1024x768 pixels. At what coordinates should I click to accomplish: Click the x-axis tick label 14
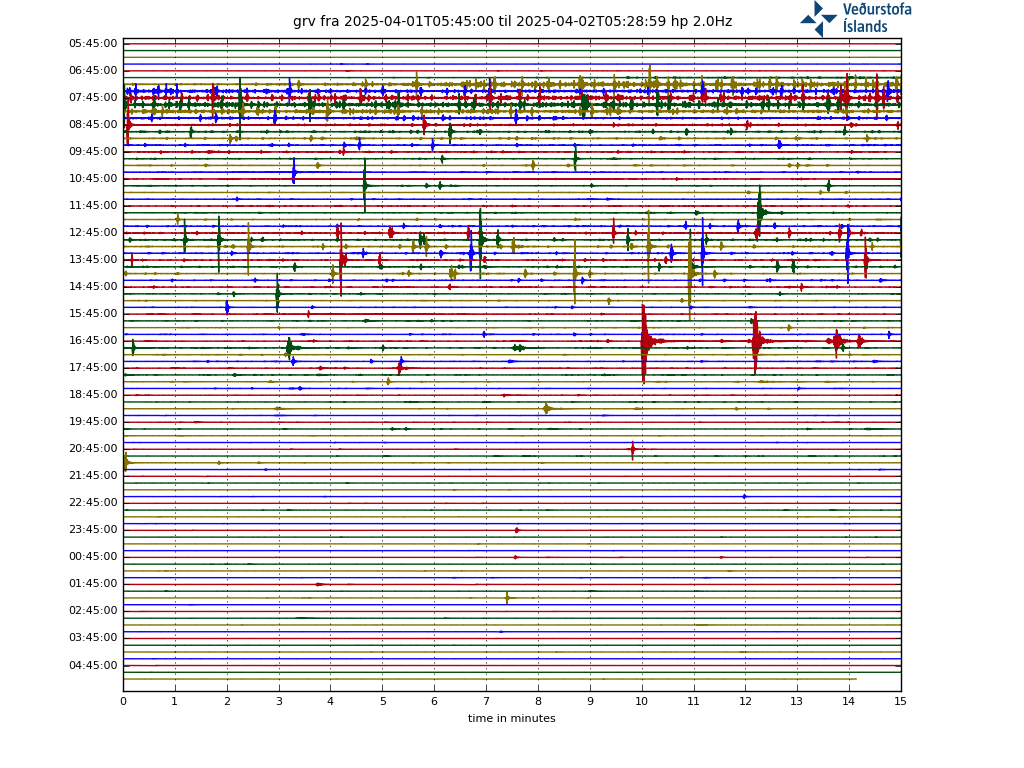pos(849,701)
